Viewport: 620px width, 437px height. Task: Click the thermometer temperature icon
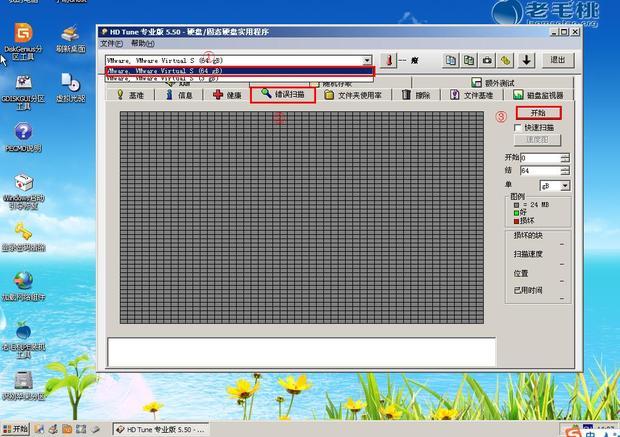(389, 60)
